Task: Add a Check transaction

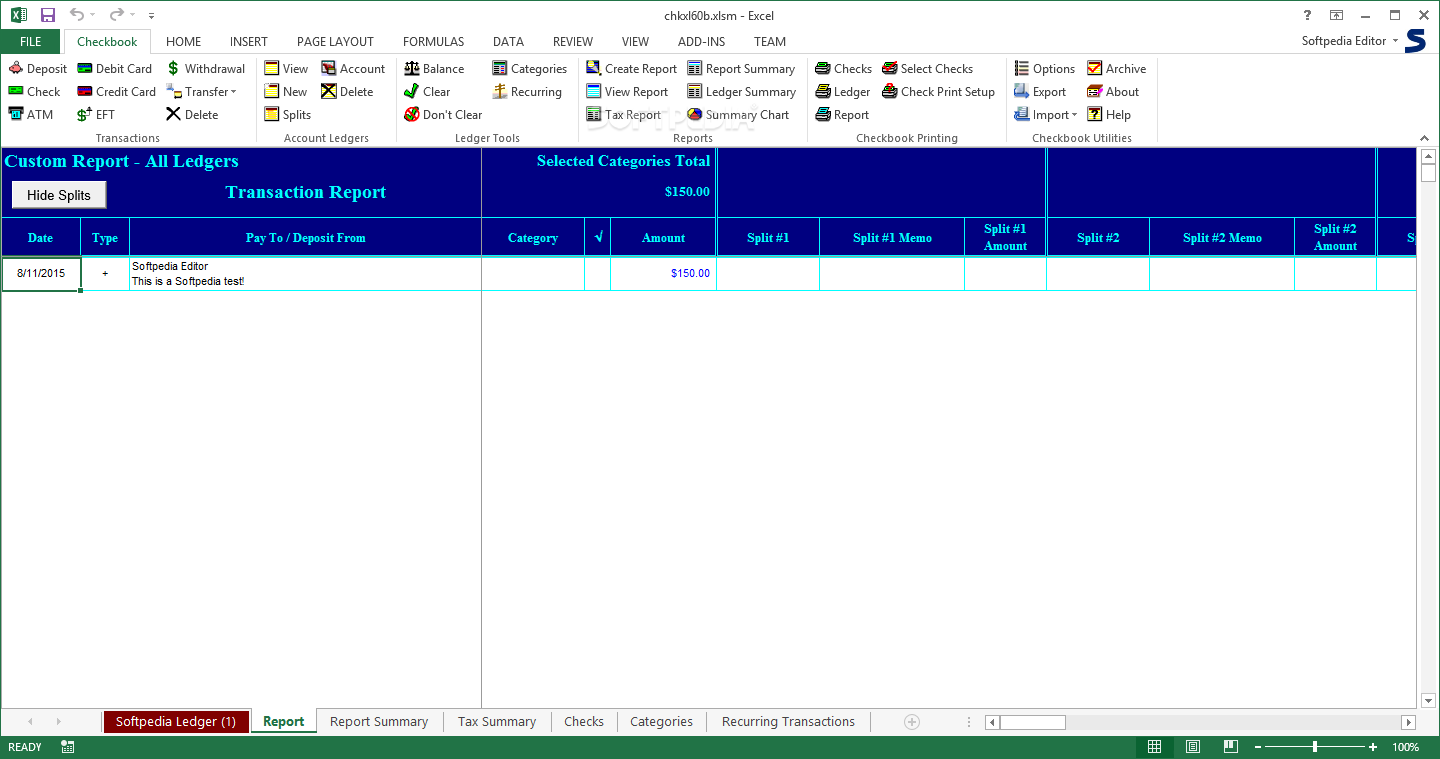Action: (x=35, y=92)
